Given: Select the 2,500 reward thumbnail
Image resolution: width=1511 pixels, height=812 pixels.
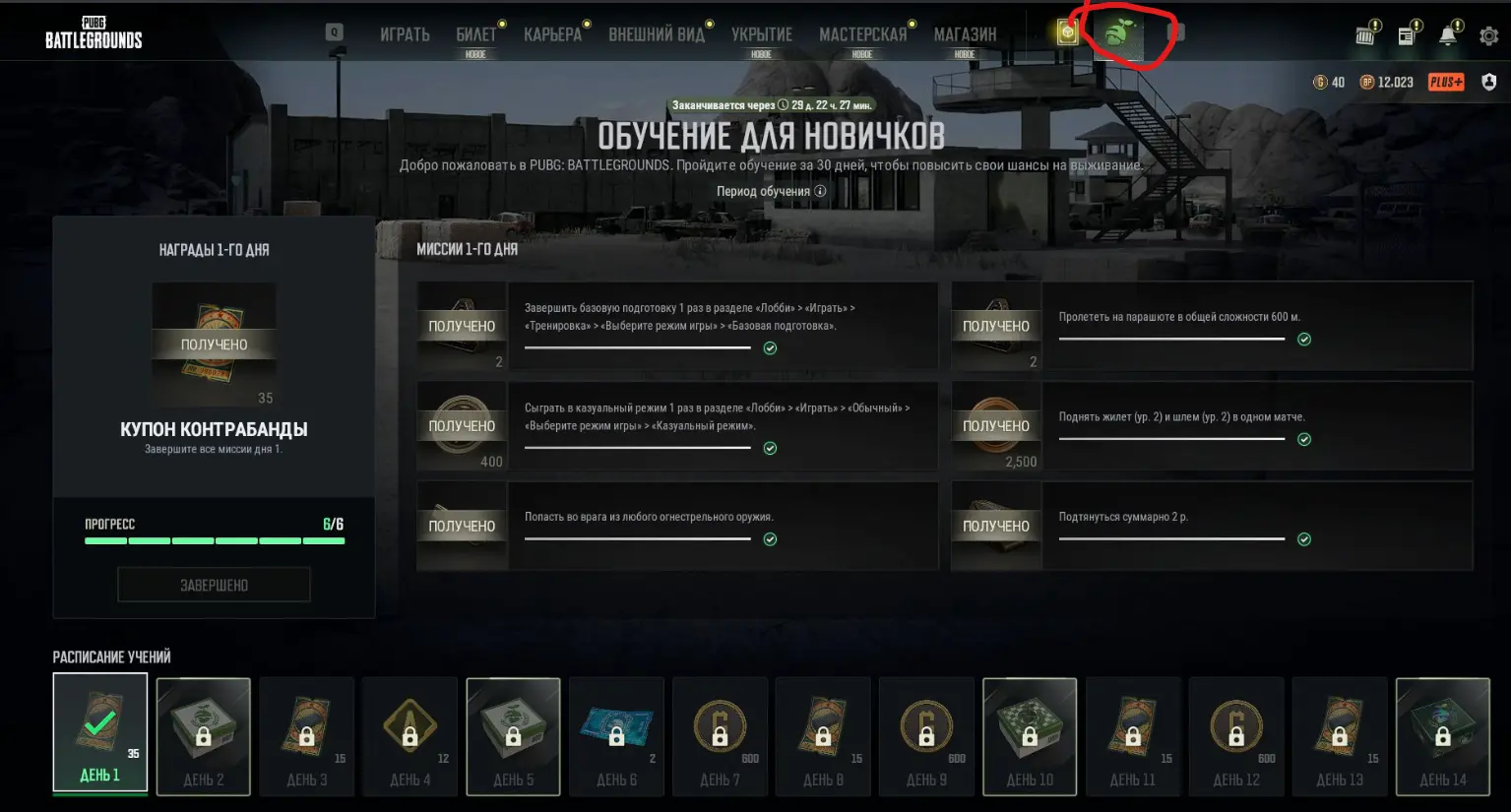Looking at the screenshot, I should 996,426.
